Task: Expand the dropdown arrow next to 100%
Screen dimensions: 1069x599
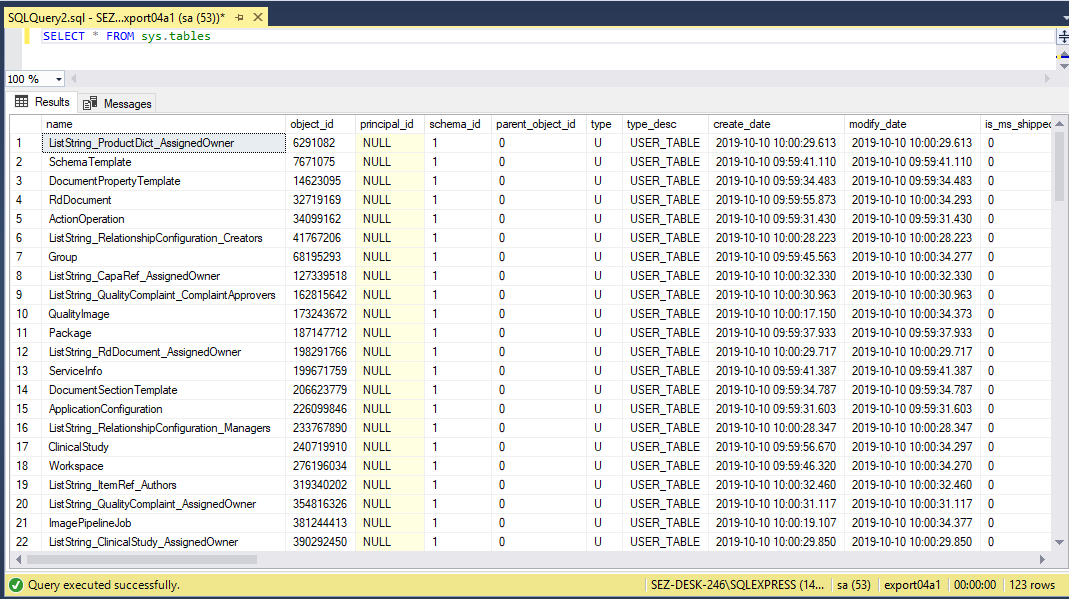Action: pos(58,77)
